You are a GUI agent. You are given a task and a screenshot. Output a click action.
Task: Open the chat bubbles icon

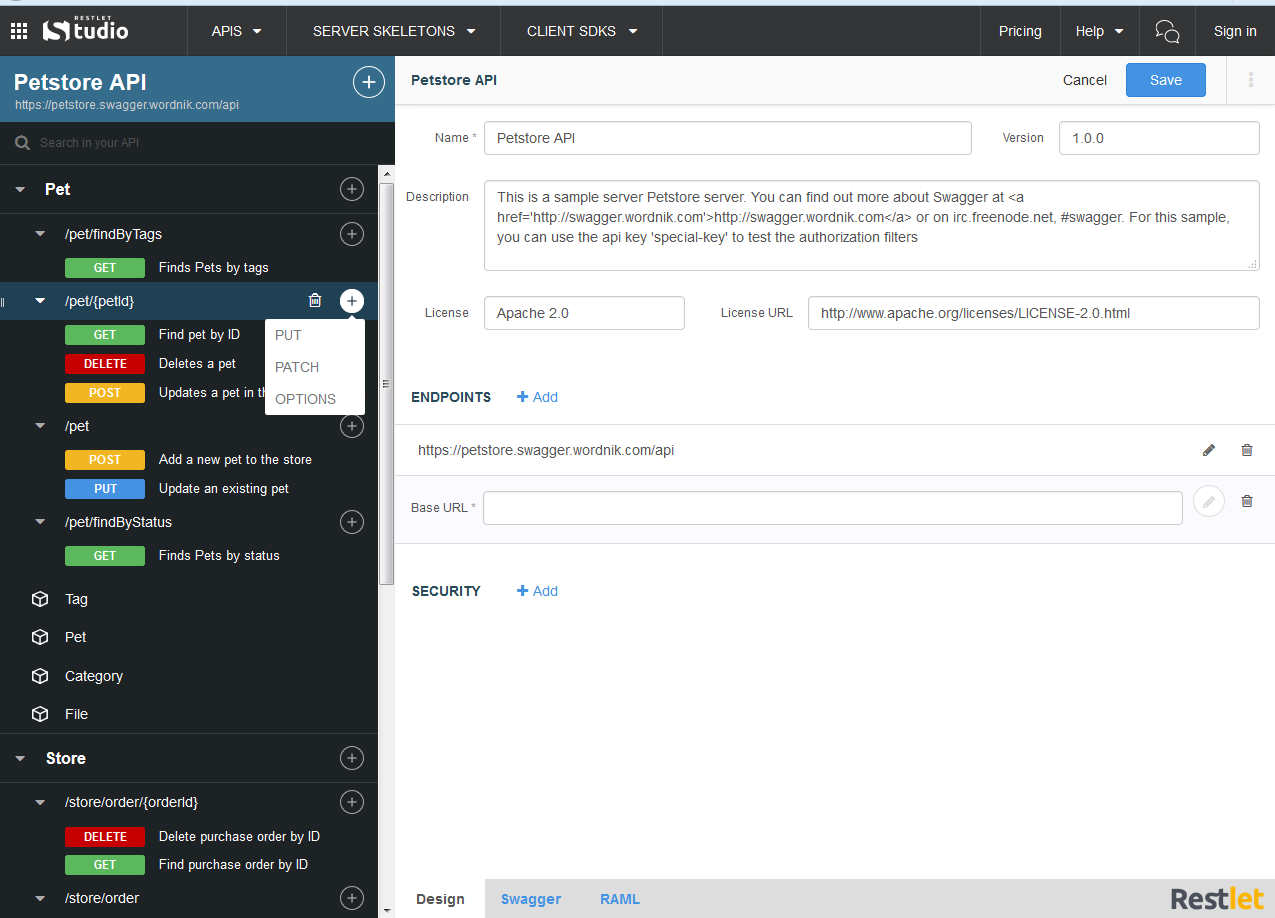coord(1167,31)
